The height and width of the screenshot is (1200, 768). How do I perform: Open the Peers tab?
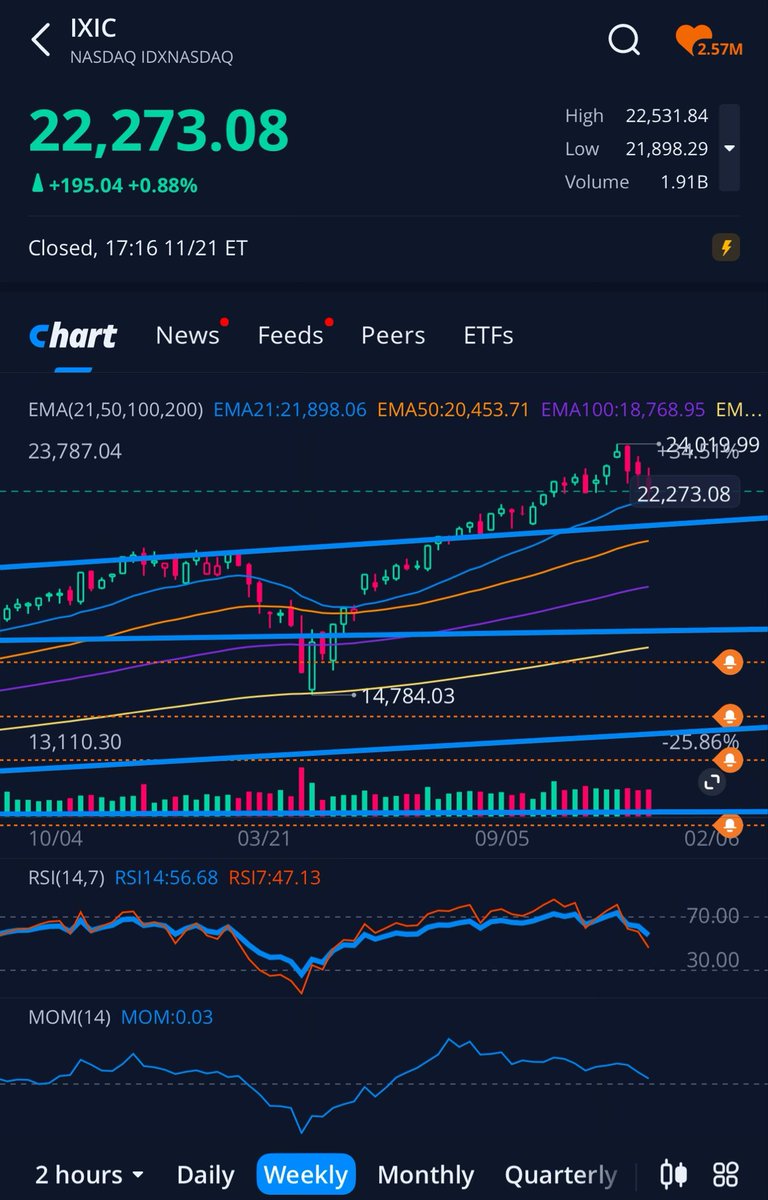(393, 335)
